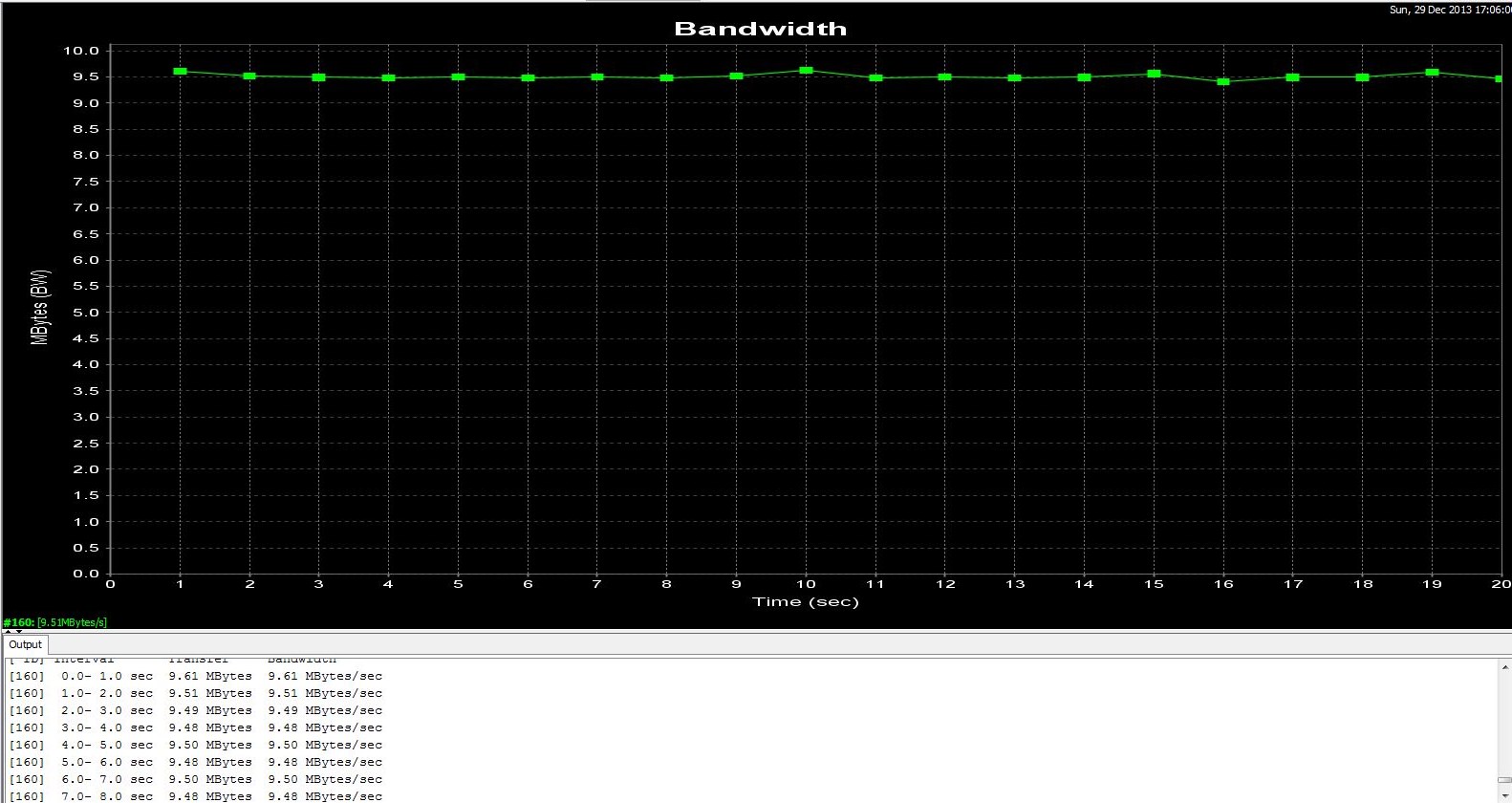The image size is (1512, 803).
Task: Click the split pane down arrow
Action: (x=19, y=632)
